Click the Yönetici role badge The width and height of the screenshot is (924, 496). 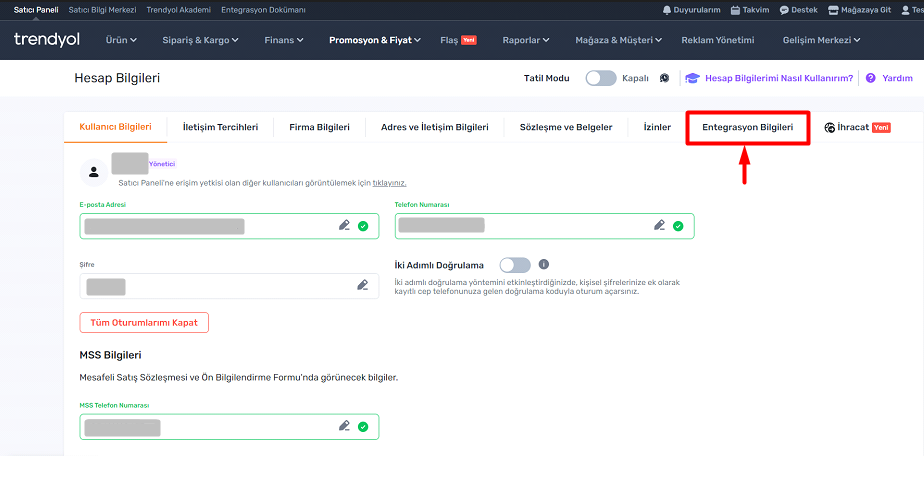coord(162,164)
